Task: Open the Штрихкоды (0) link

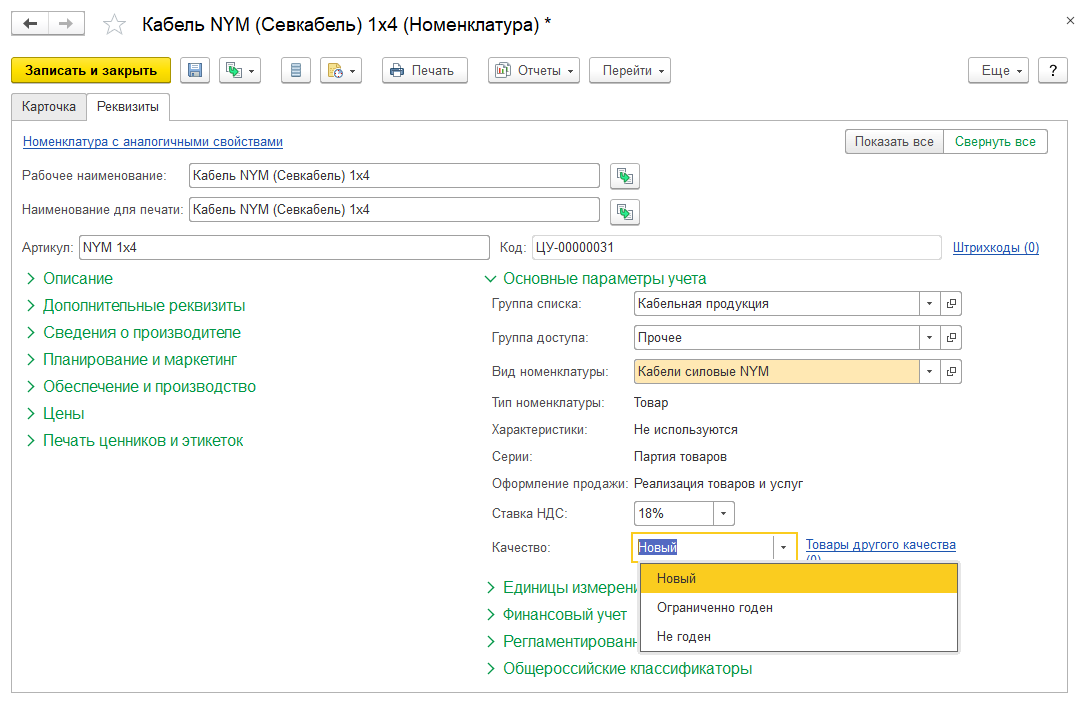Action: [x=995, y=248]
